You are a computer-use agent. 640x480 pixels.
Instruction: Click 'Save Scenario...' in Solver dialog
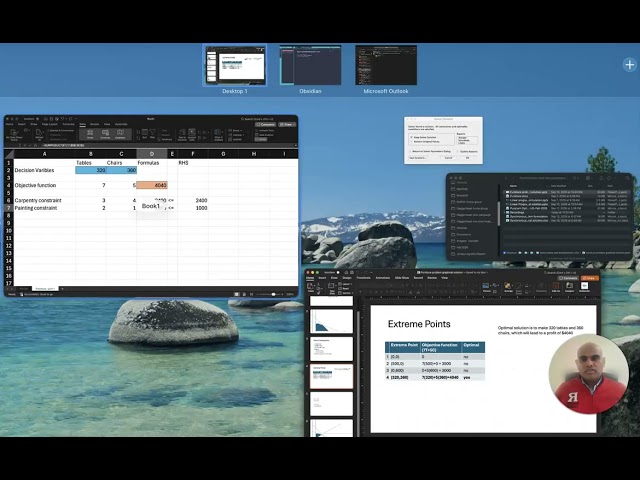(418, 158)
